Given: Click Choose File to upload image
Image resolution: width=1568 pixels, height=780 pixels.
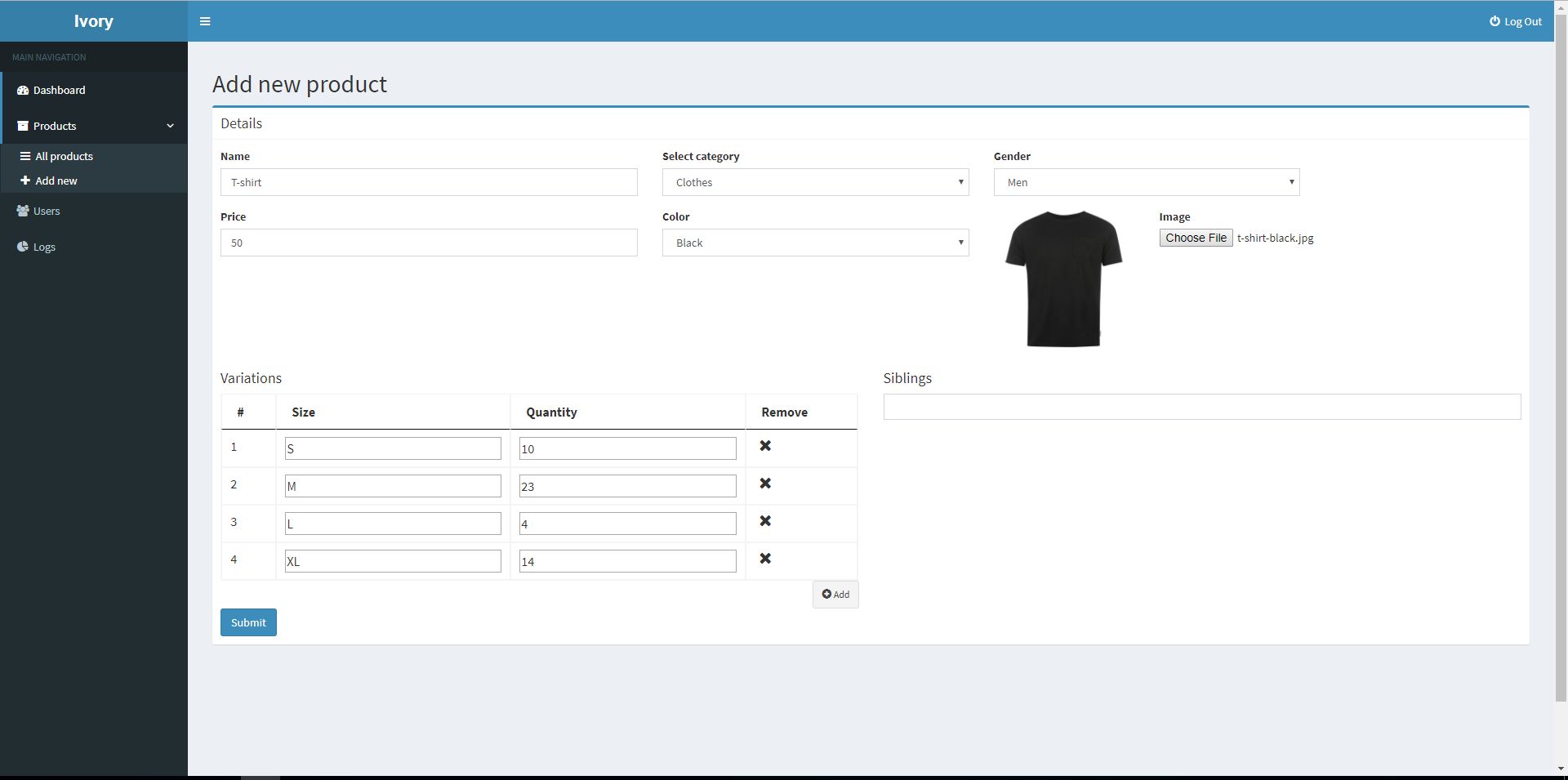Looking at the screenshot, I should (x=1196, y=238).
